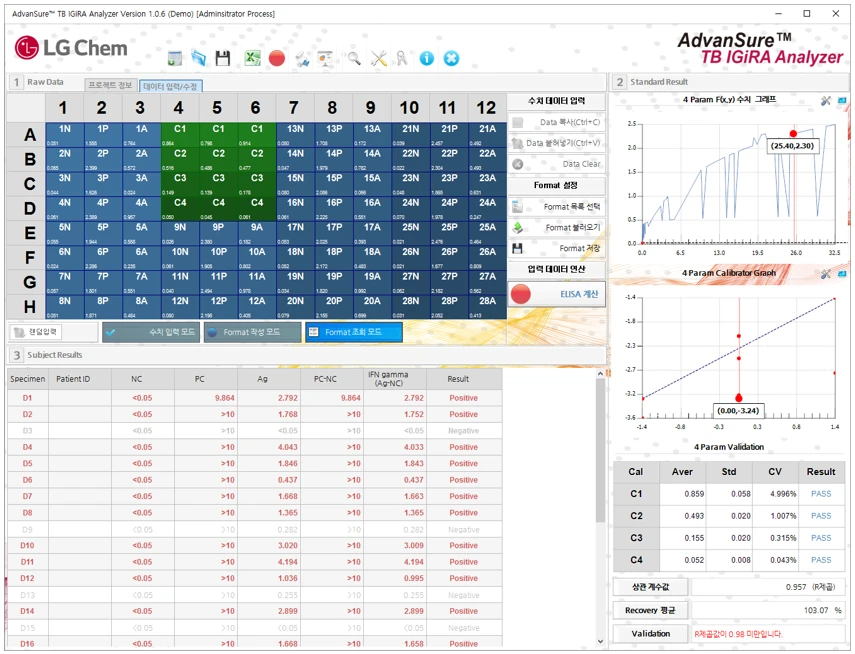The image size is (855, 654).
Task: Click the Negative result in row D9
Action: pos(463,530)
